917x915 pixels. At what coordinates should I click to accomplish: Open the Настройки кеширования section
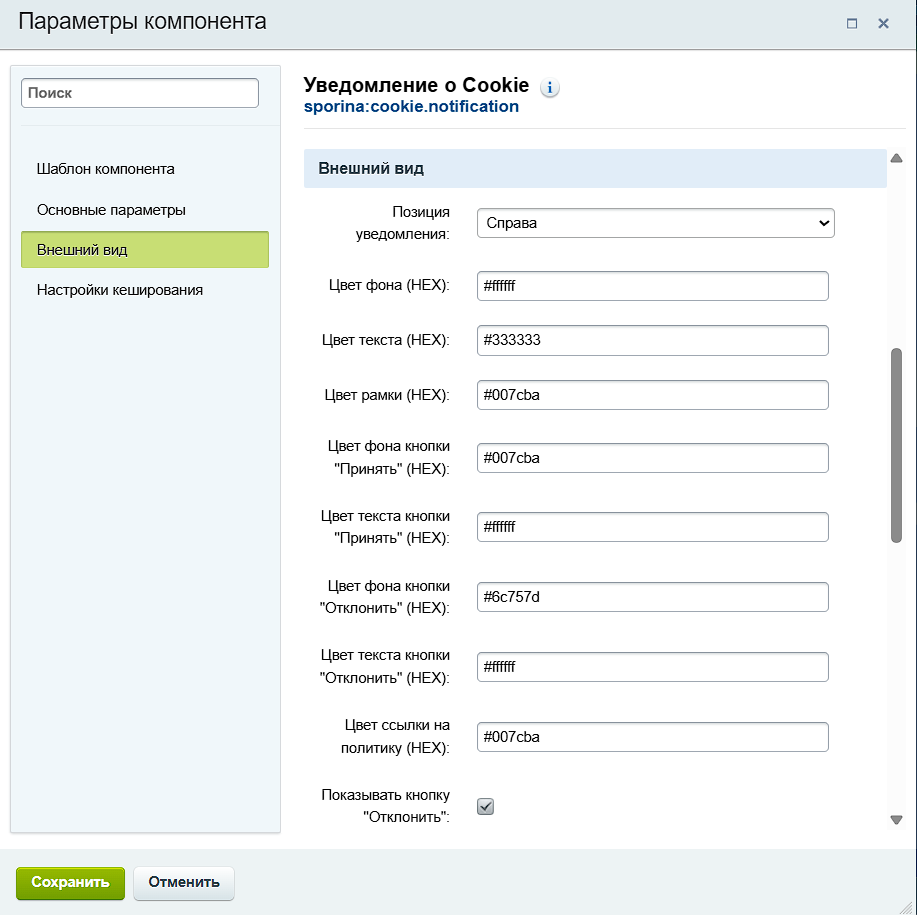[x=120, y=290]
